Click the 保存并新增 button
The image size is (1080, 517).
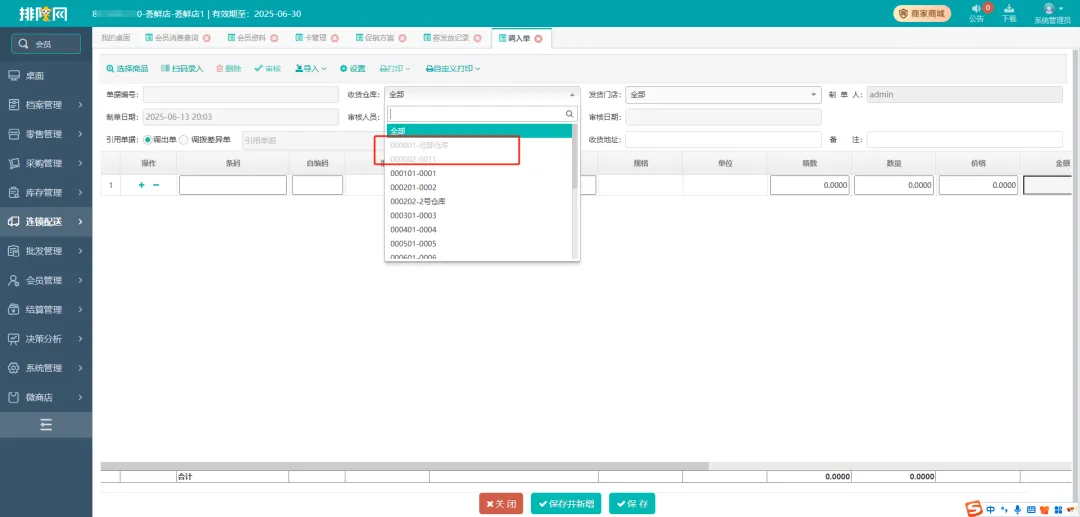point(566,504)
